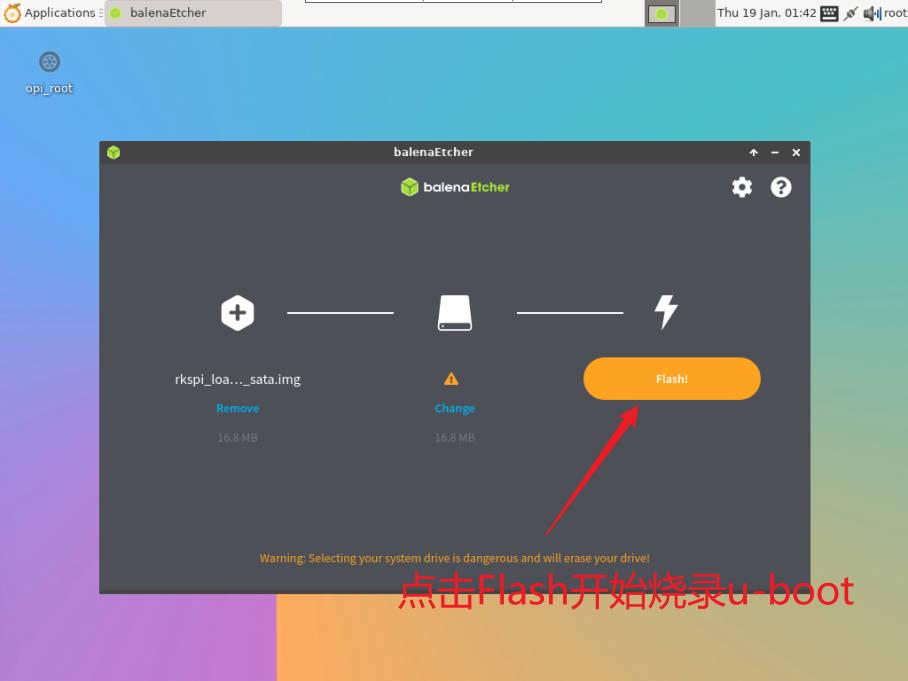The width and height of the screenshot is (908, 681).
Task: Select the second workspace switcher box
Action: (697, 13)
